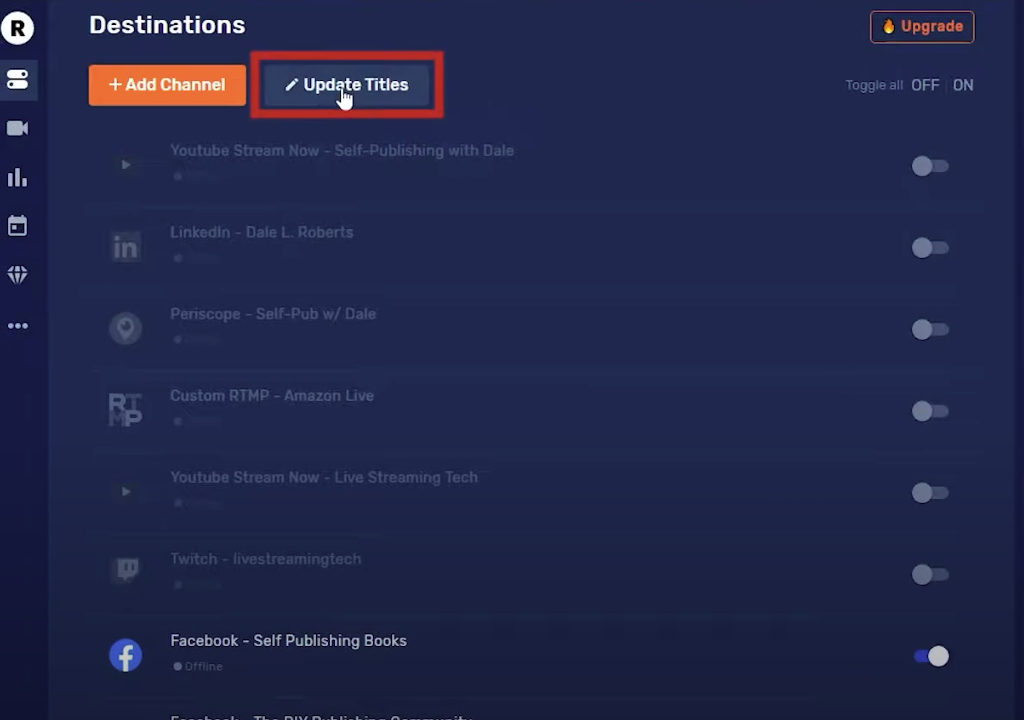The width and height of the screenshot is (1024, 720).
Task: Disable the Facebook Self Publishing Books toggle
Action: coord(930,656)
